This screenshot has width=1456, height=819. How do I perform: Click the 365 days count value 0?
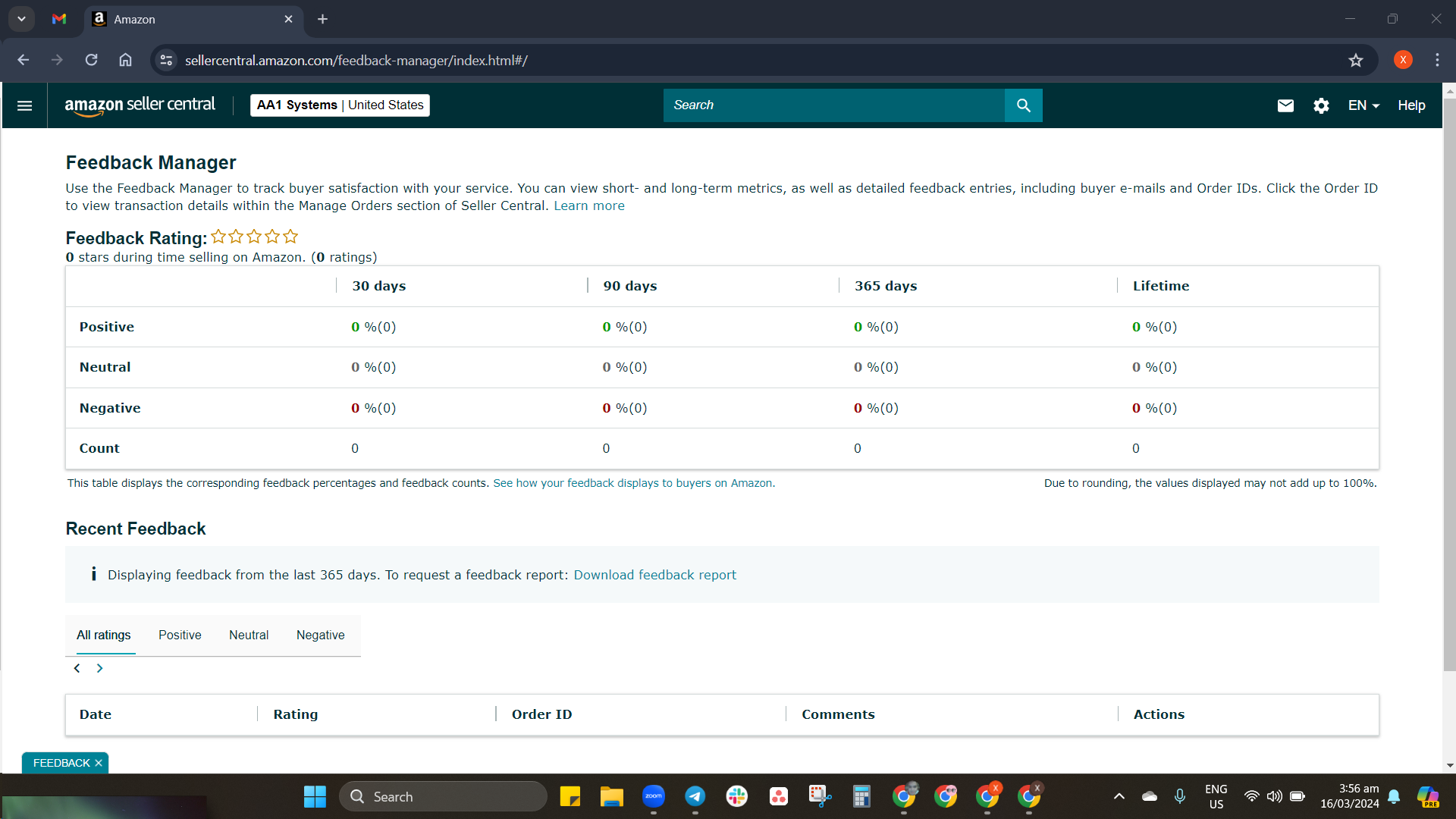point(858,448)
